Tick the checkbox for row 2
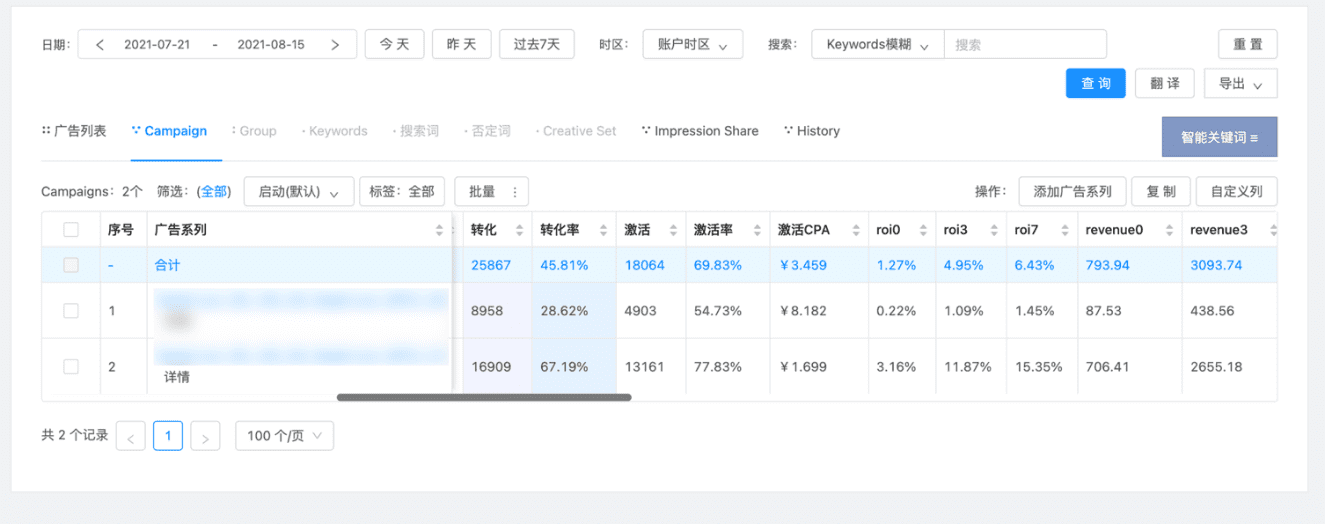1325x524 pixels. pyautogui.click(x=71, y=367)
